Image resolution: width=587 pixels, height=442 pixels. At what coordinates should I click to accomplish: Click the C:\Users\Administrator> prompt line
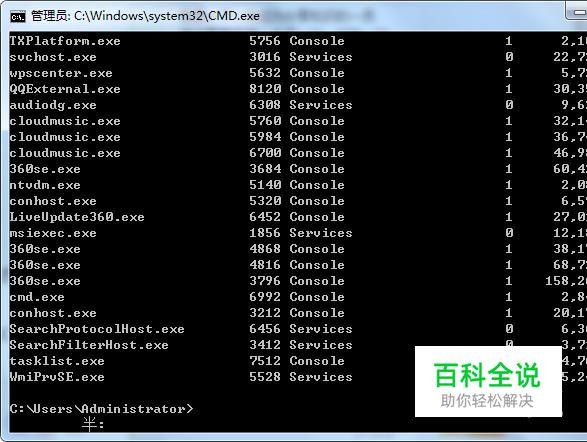point(101,409)
